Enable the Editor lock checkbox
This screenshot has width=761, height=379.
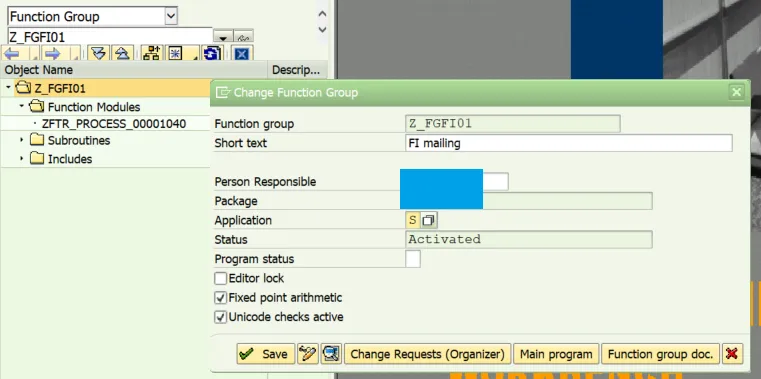(221, 279)
